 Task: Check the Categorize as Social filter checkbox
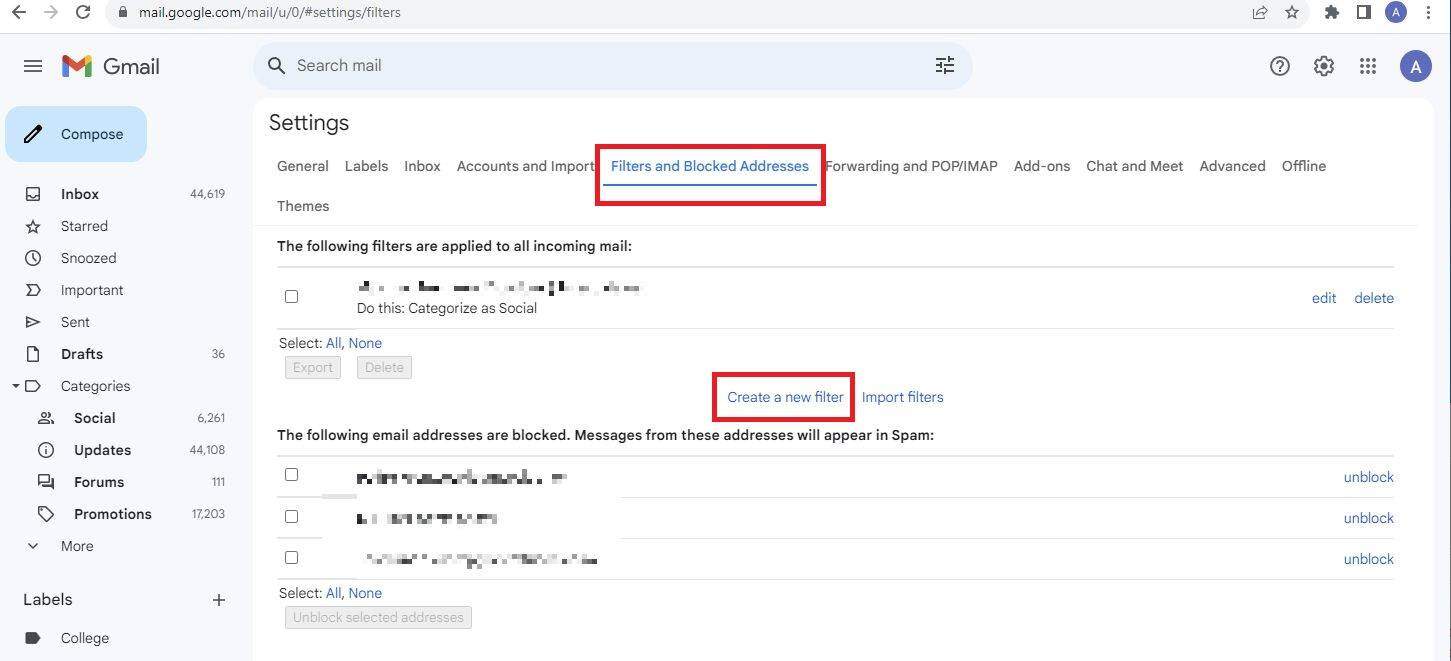pyautogui.click(x=291, y=297)
